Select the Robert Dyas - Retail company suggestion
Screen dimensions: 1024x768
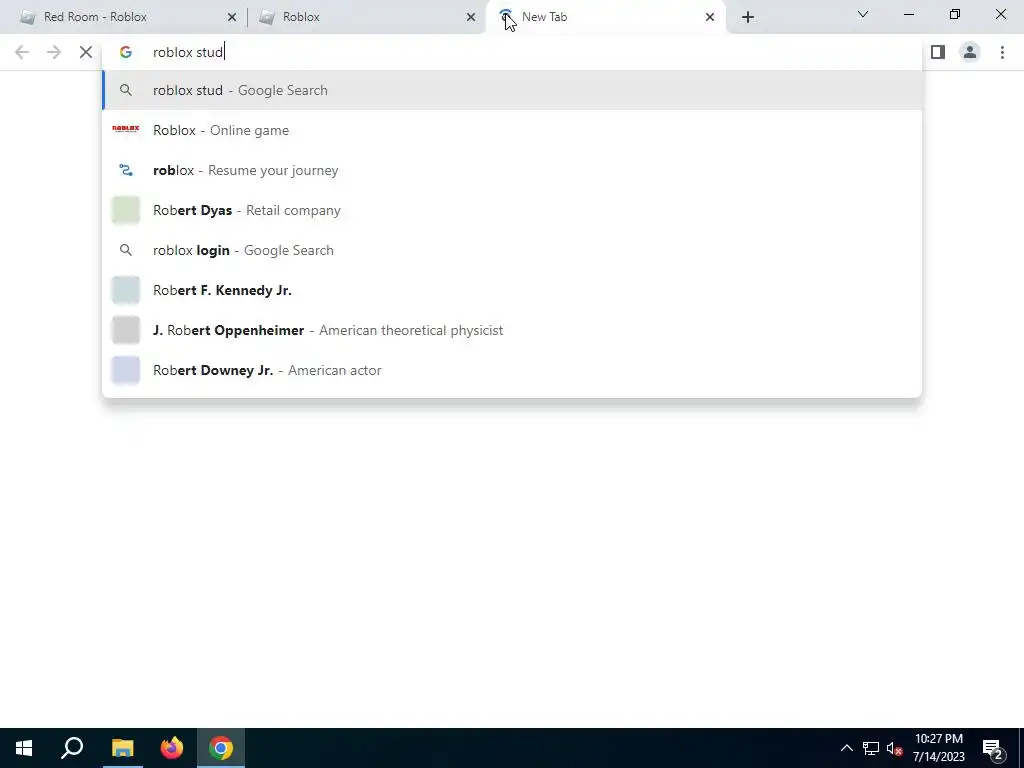click(513, 210)
